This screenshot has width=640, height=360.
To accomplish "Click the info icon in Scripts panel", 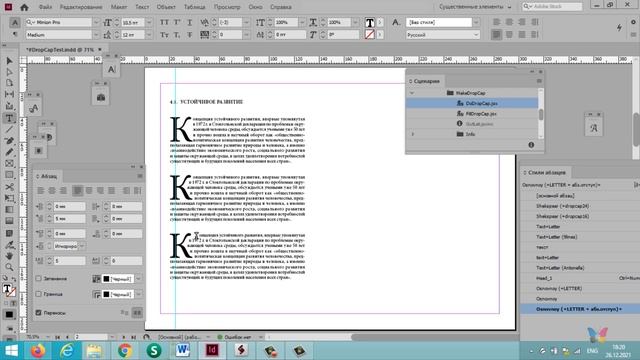I will pyautogui.click(x=531, y=145).
